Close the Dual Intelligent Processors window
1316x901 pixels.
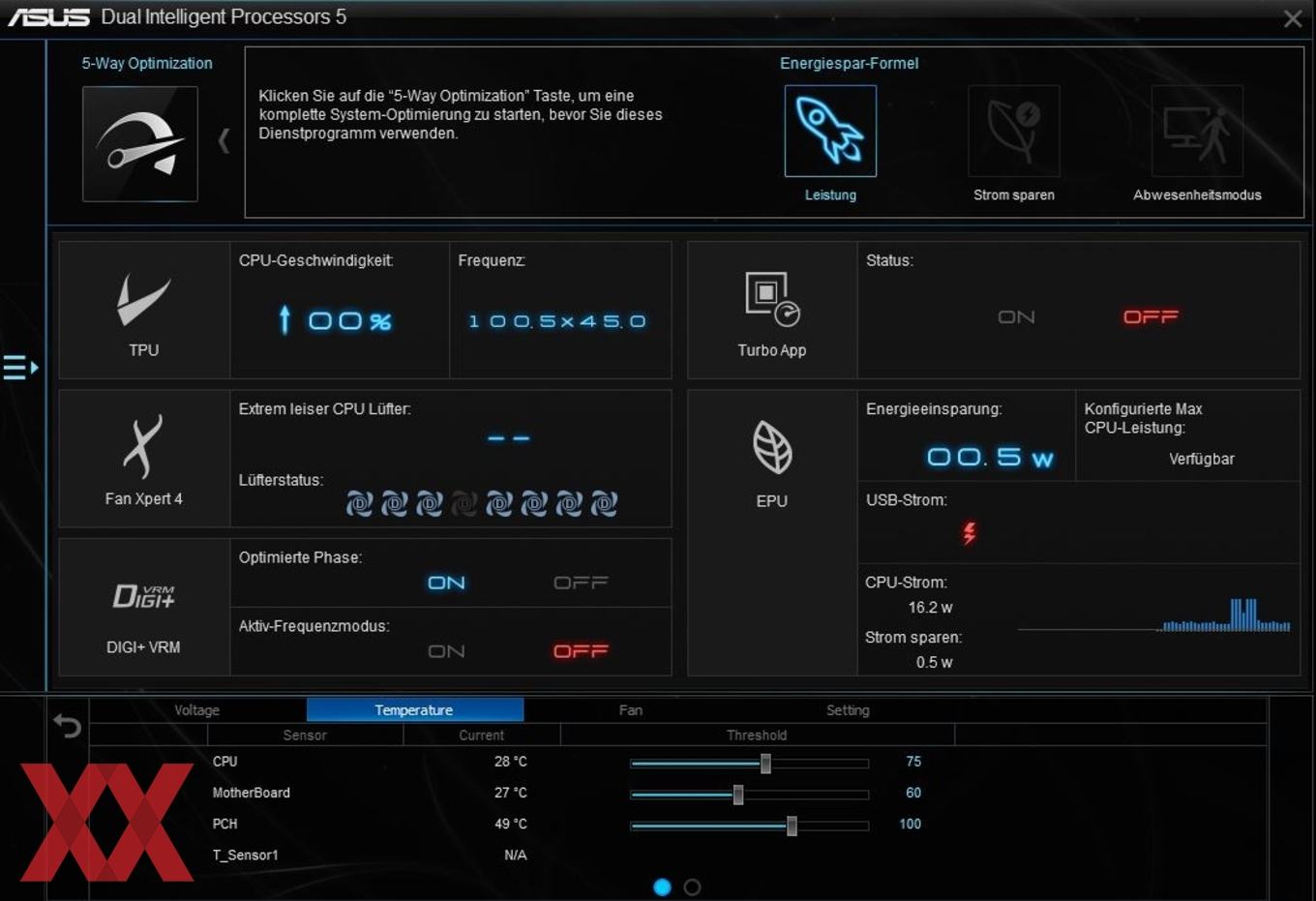point(1292,18)
